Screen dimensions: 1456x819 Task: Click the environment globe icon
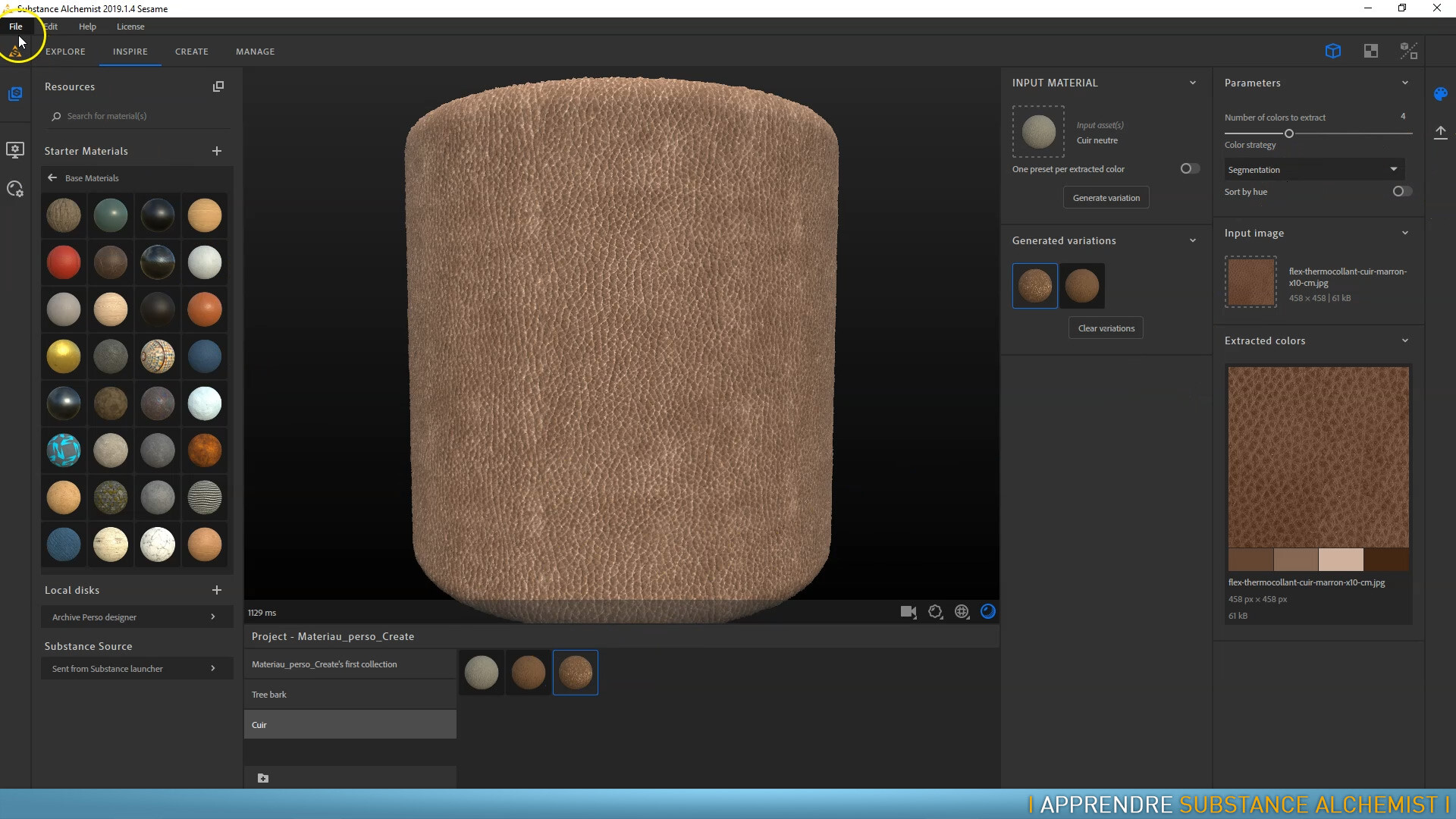[962, 612]
